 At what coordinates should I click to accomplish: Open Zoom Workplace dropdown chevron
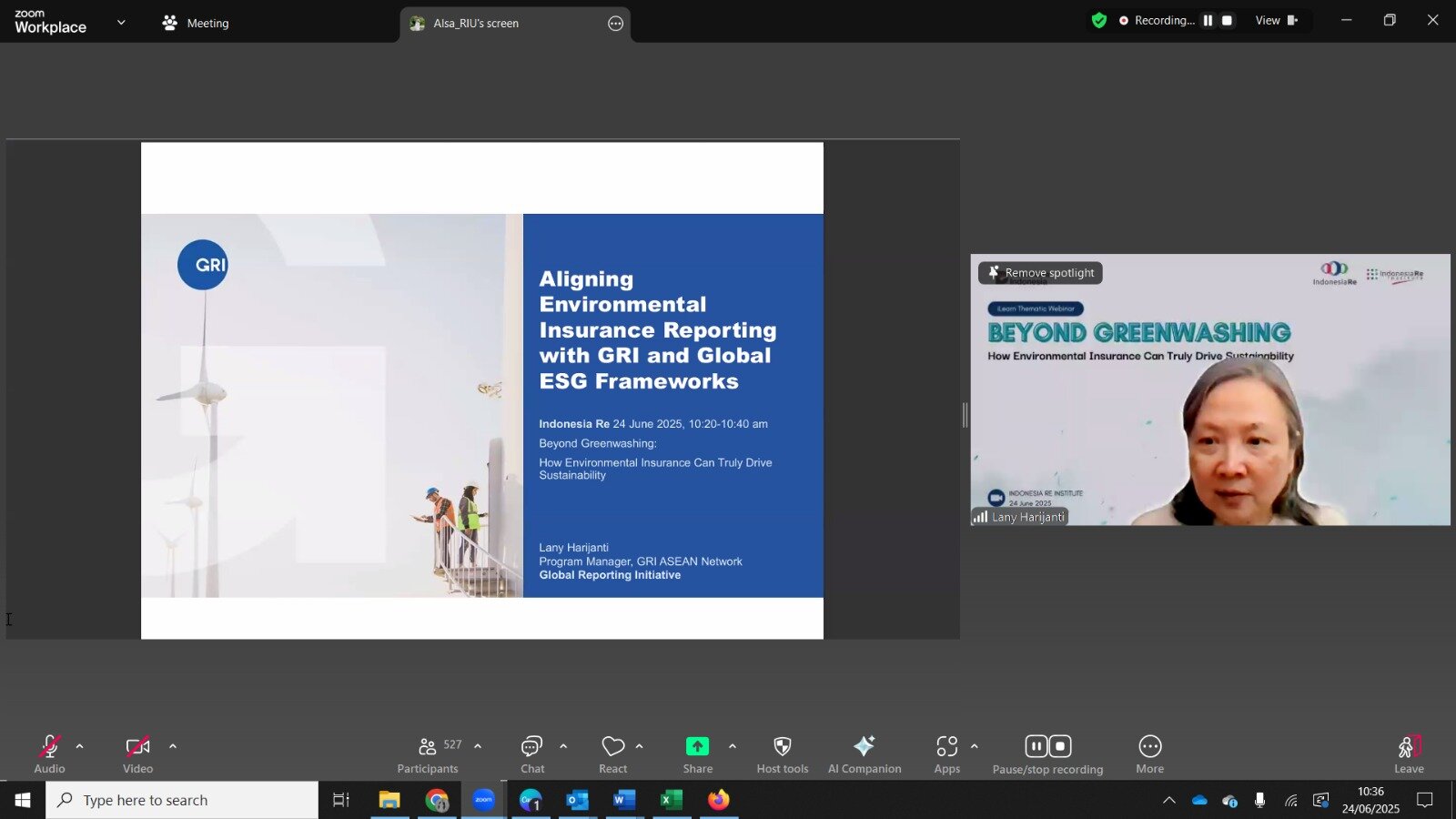(x=121, y=22)
